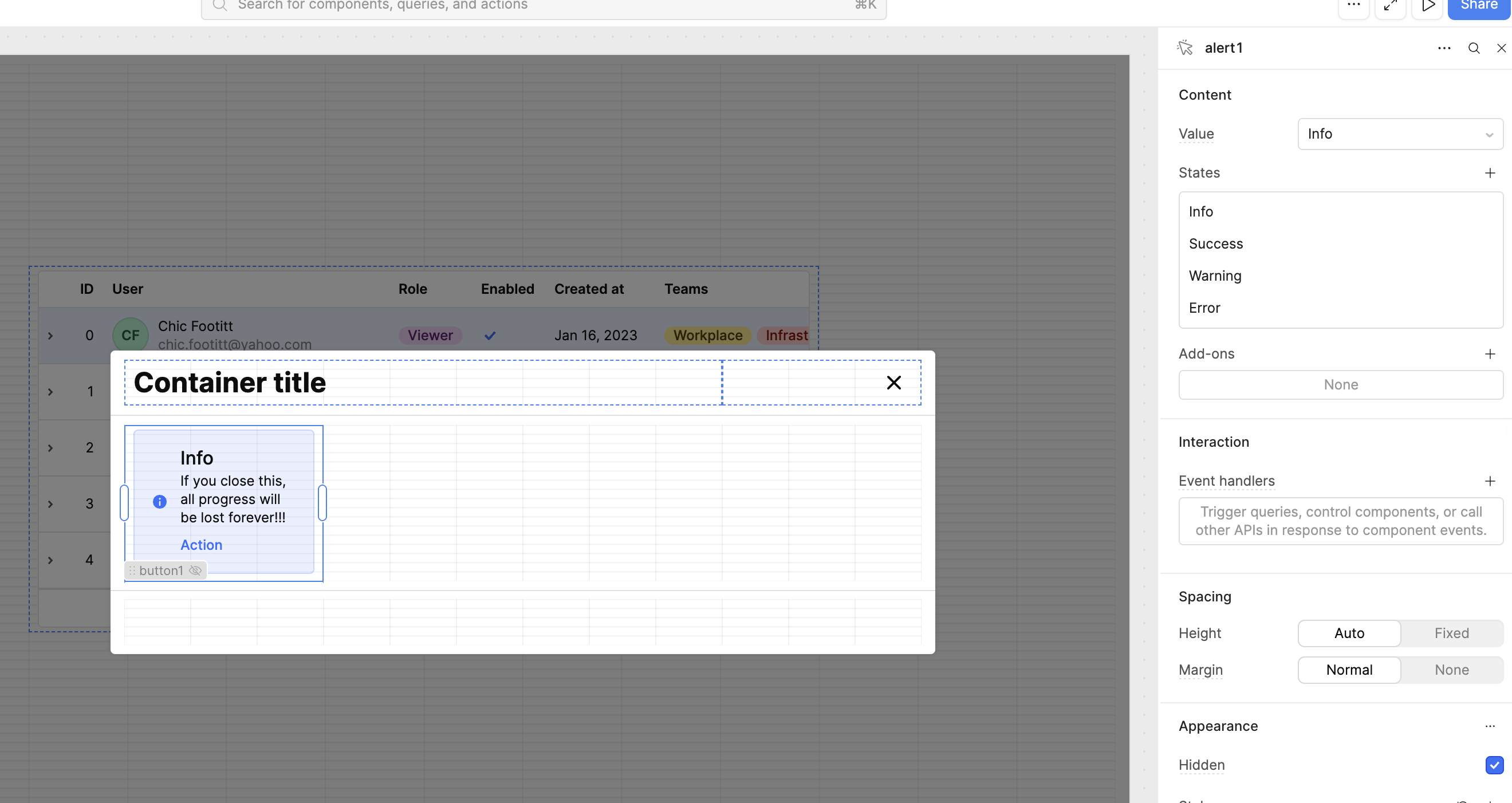
Task: Set Margin to None
Action: coord(1451,670)
